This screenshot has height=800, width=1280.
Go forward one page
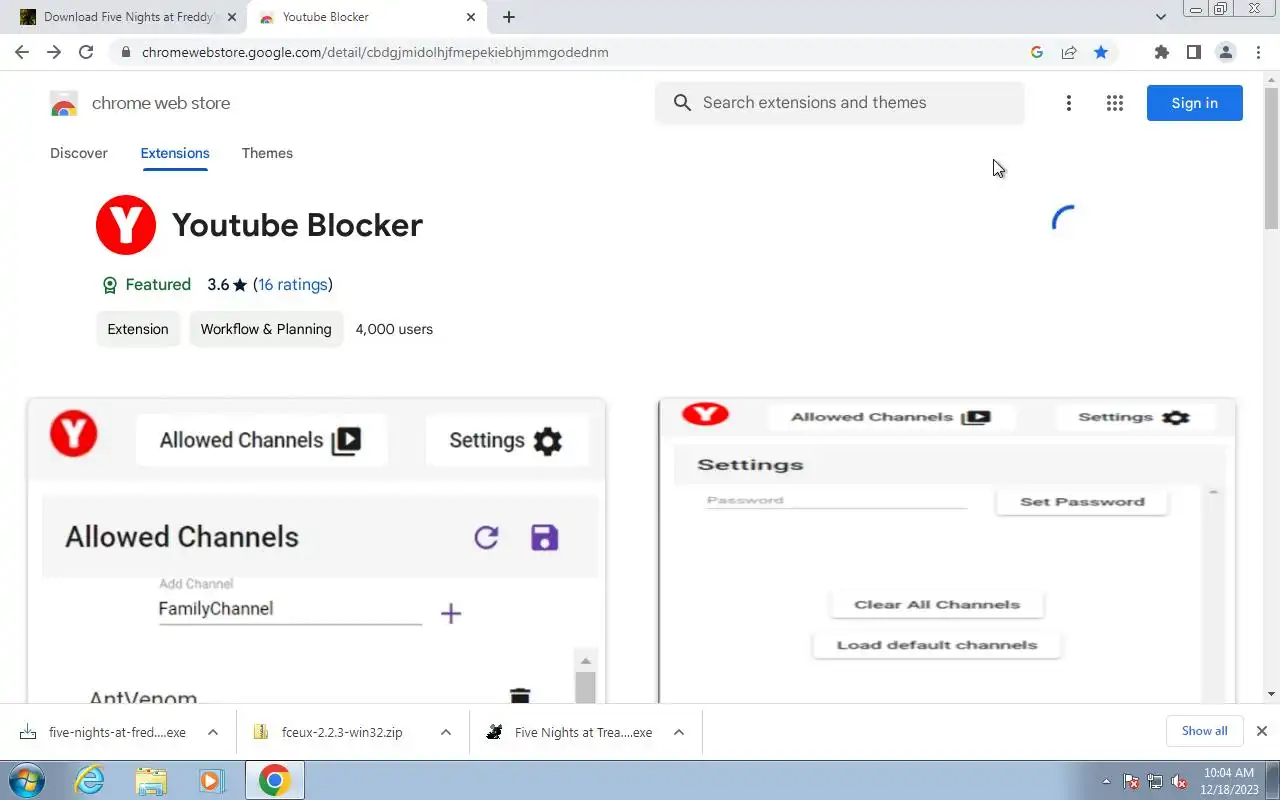pyautogui.click(x=54, y=52)
